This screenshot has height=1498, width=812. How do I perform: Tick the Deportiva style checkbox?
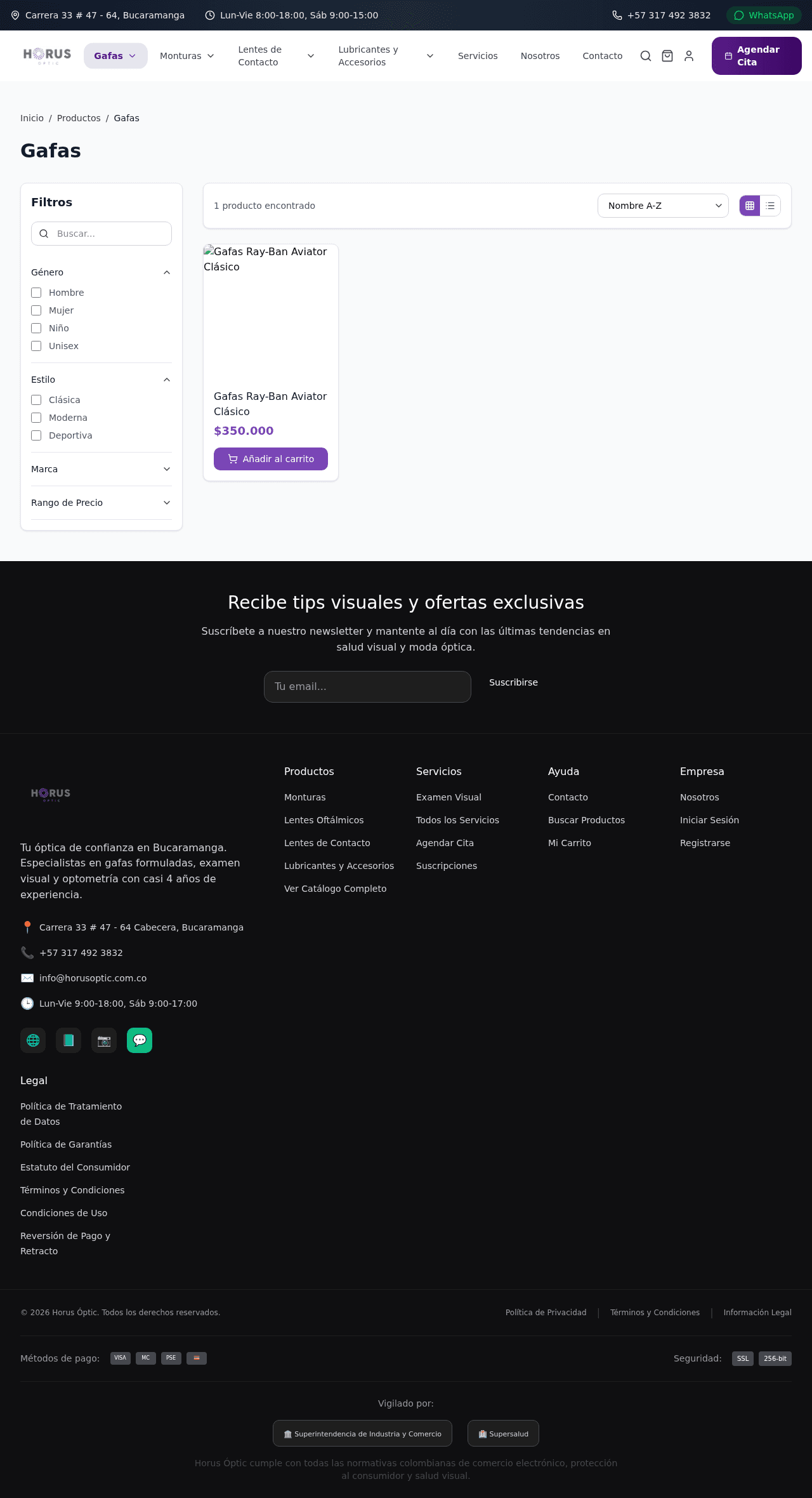click(x=36, y=435)
